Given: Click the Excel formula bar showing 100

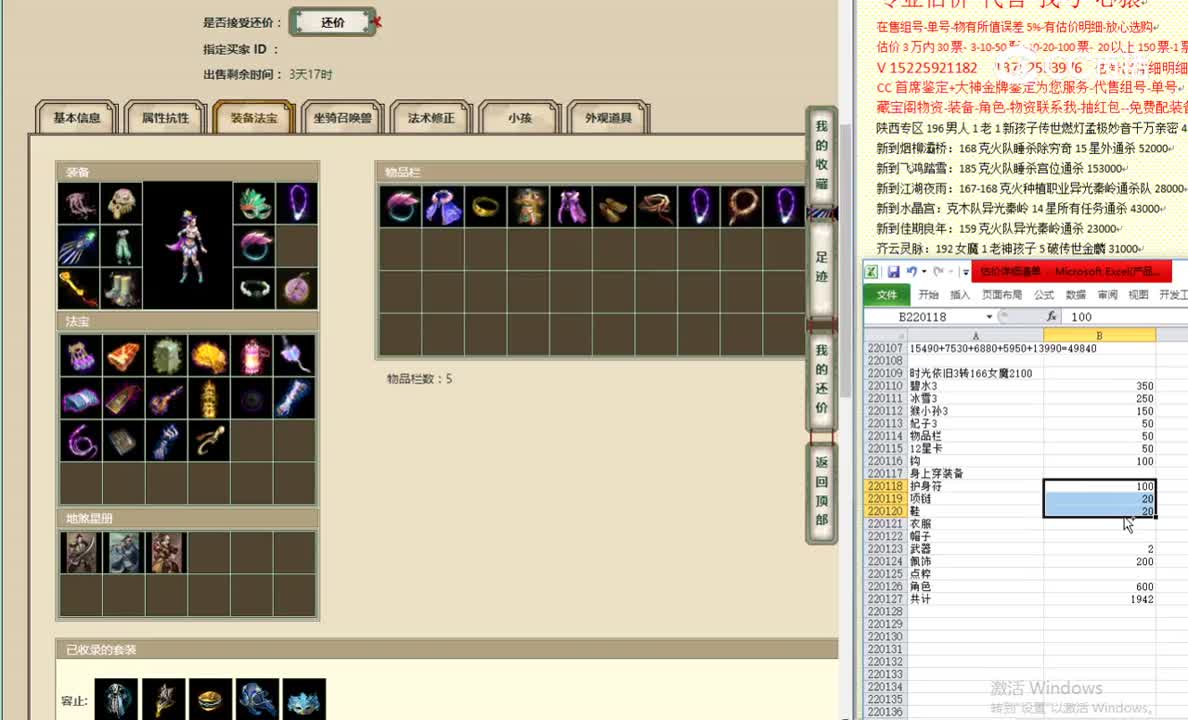Looking at the screenshot, I should point(1125,317).
